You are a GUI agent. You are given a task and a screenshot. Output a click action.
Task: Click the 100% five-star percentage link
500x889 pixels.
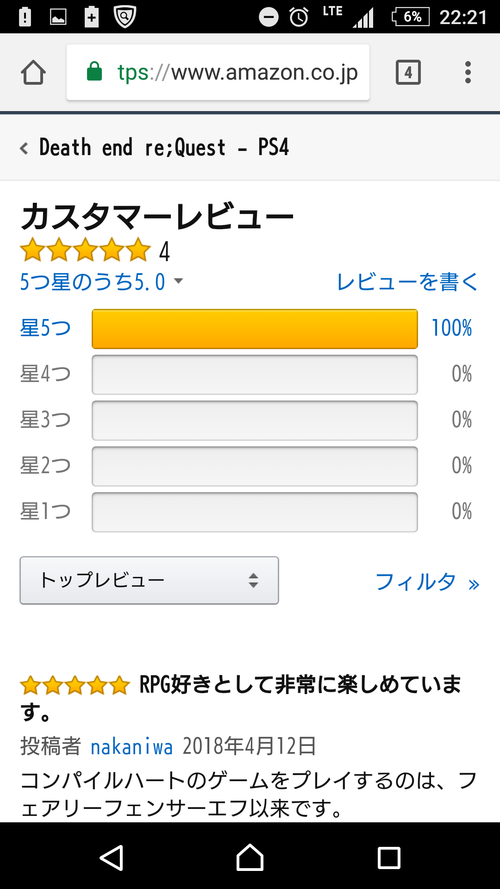[x=451, y=328]
